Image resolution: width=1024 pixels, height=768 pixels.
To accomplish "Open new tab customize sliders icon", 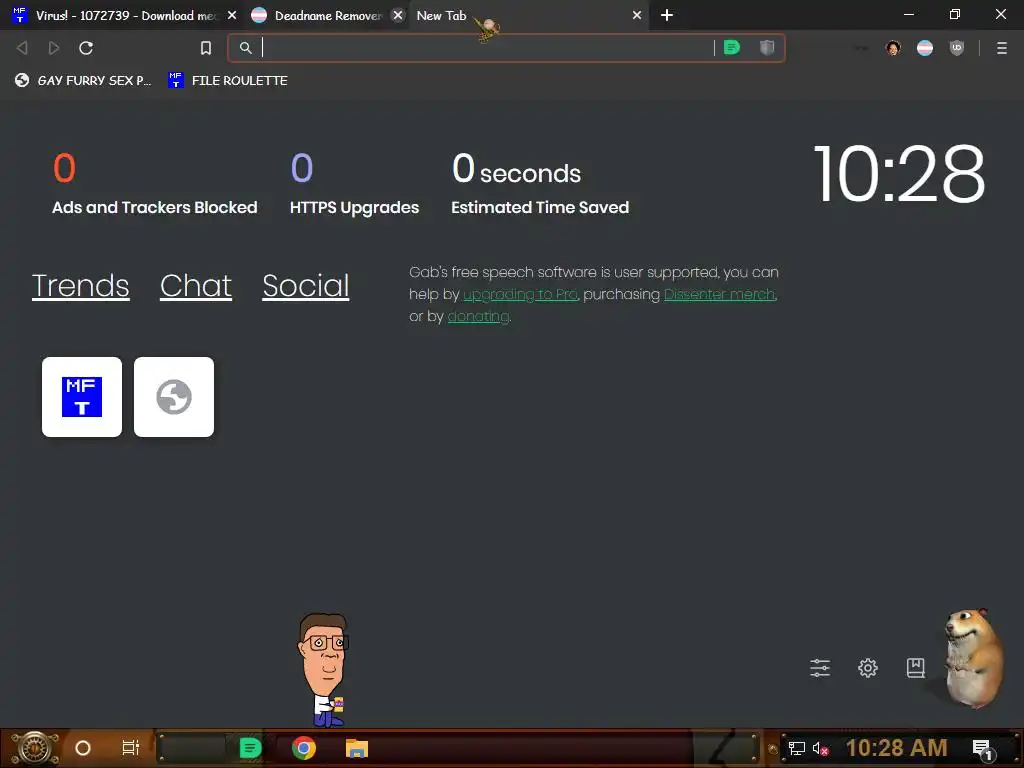I will click(x=820, y=667).
